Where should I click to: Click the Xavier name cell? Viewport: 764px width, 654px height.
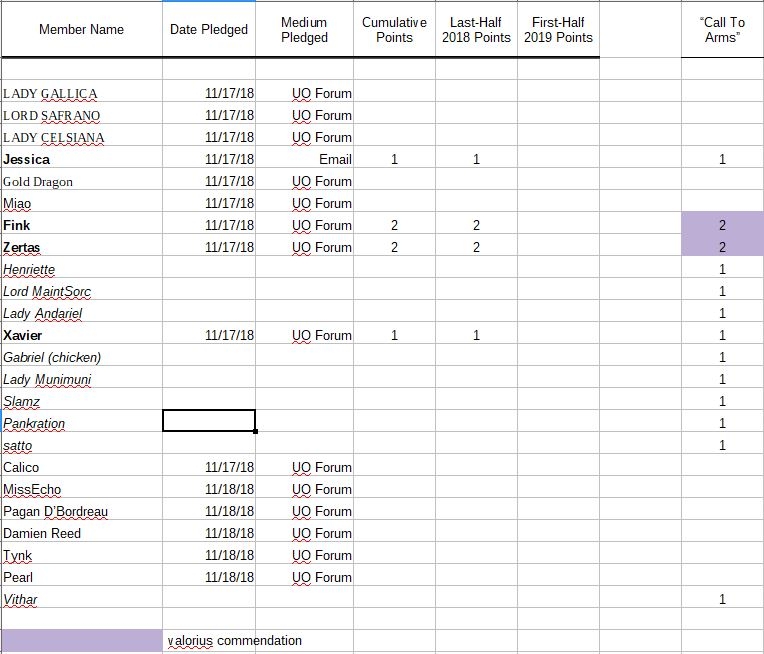81,333
